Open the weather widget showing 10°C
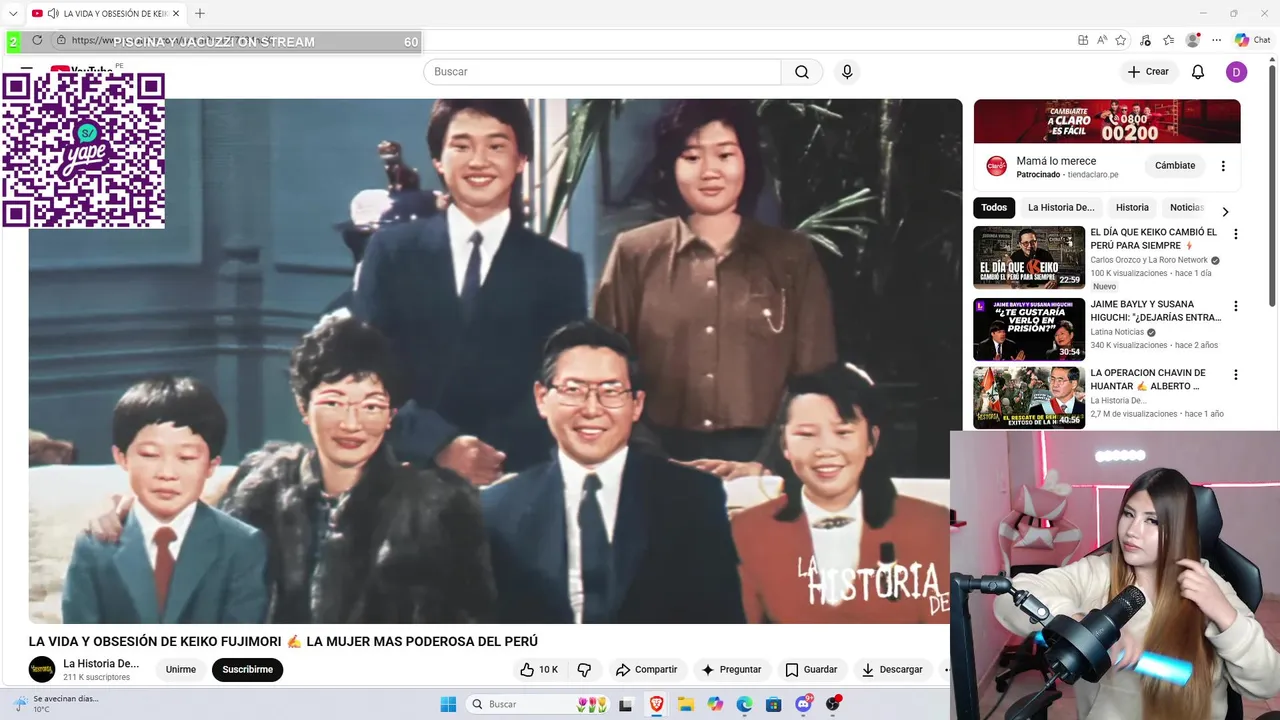 (x=55, y=704)
